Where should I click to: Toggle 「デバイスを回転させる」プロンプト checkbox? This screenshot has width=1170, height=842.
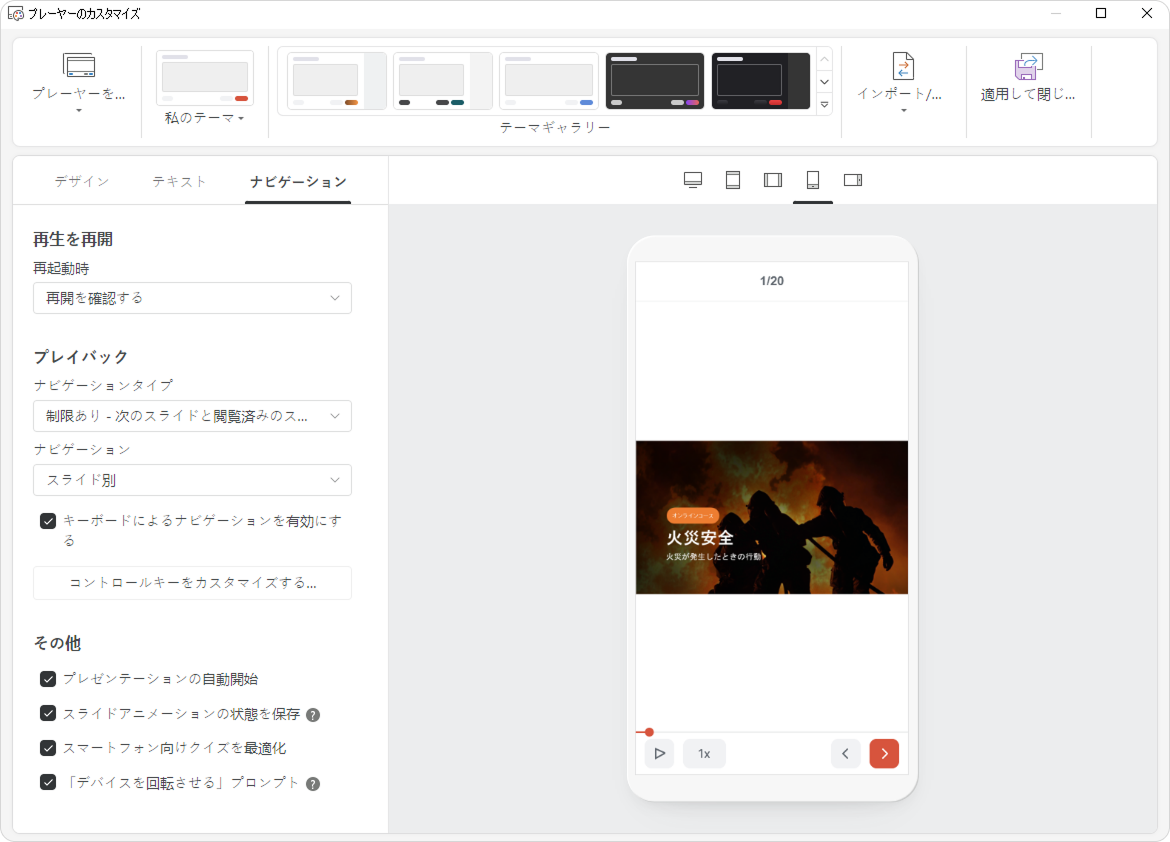pyautogui.click(x=49, y=782)
